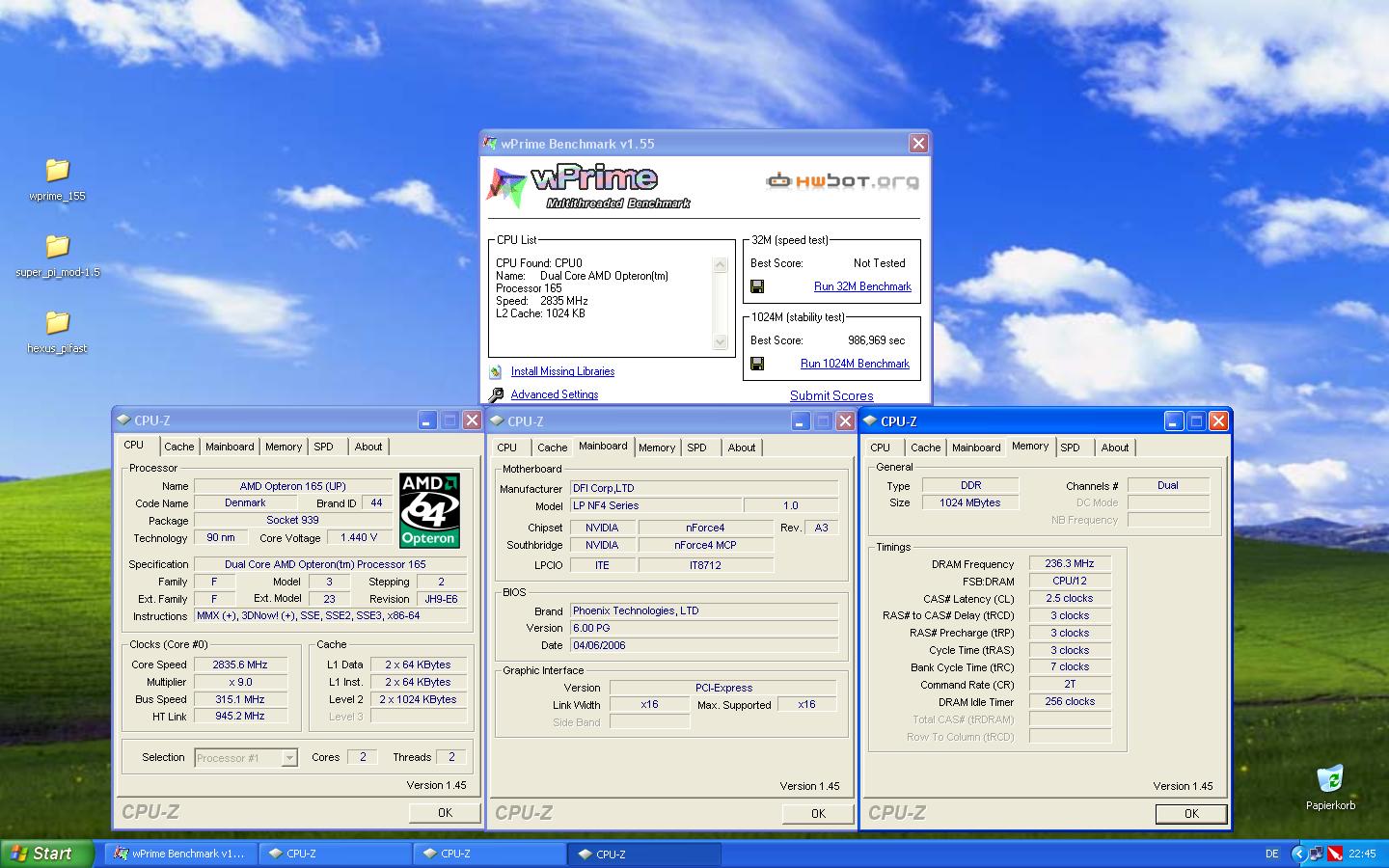Select the third CPU-Z taskbar button
Image resolution: width=1389 pixels, height=868 pixels.
pos(644,854)
